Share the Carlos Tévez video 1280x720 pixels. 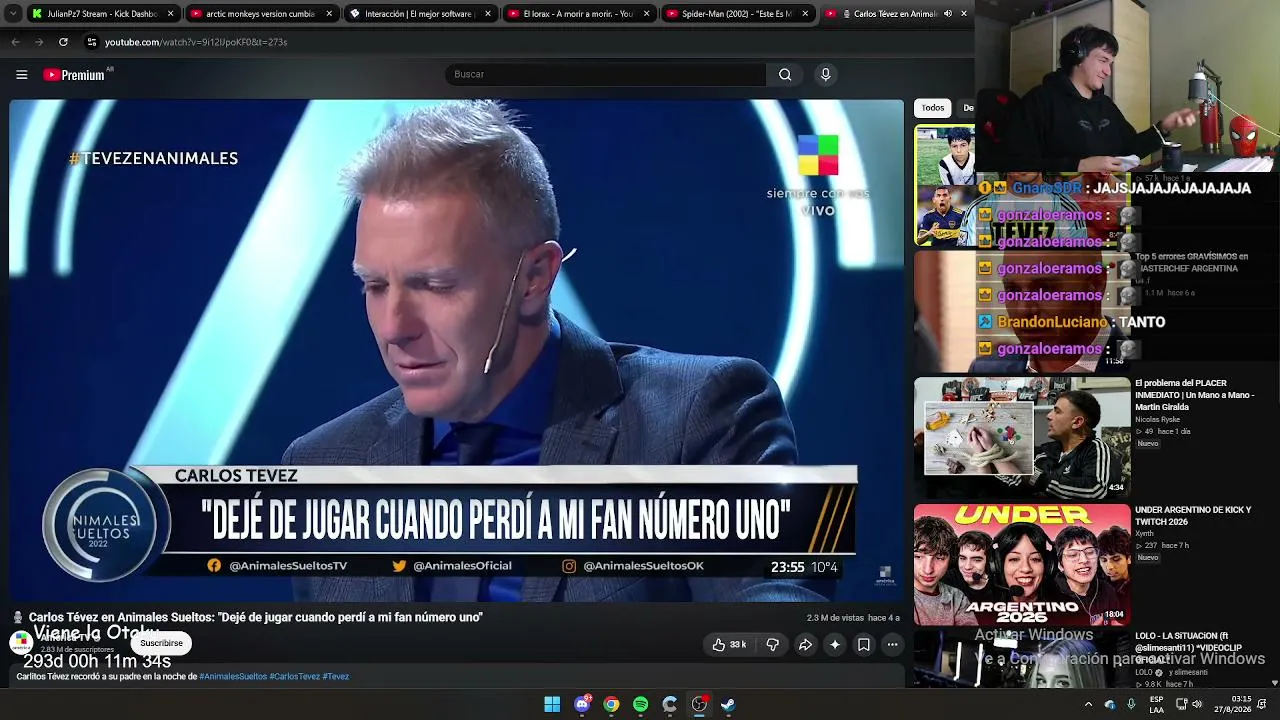[x=804, y=645]
